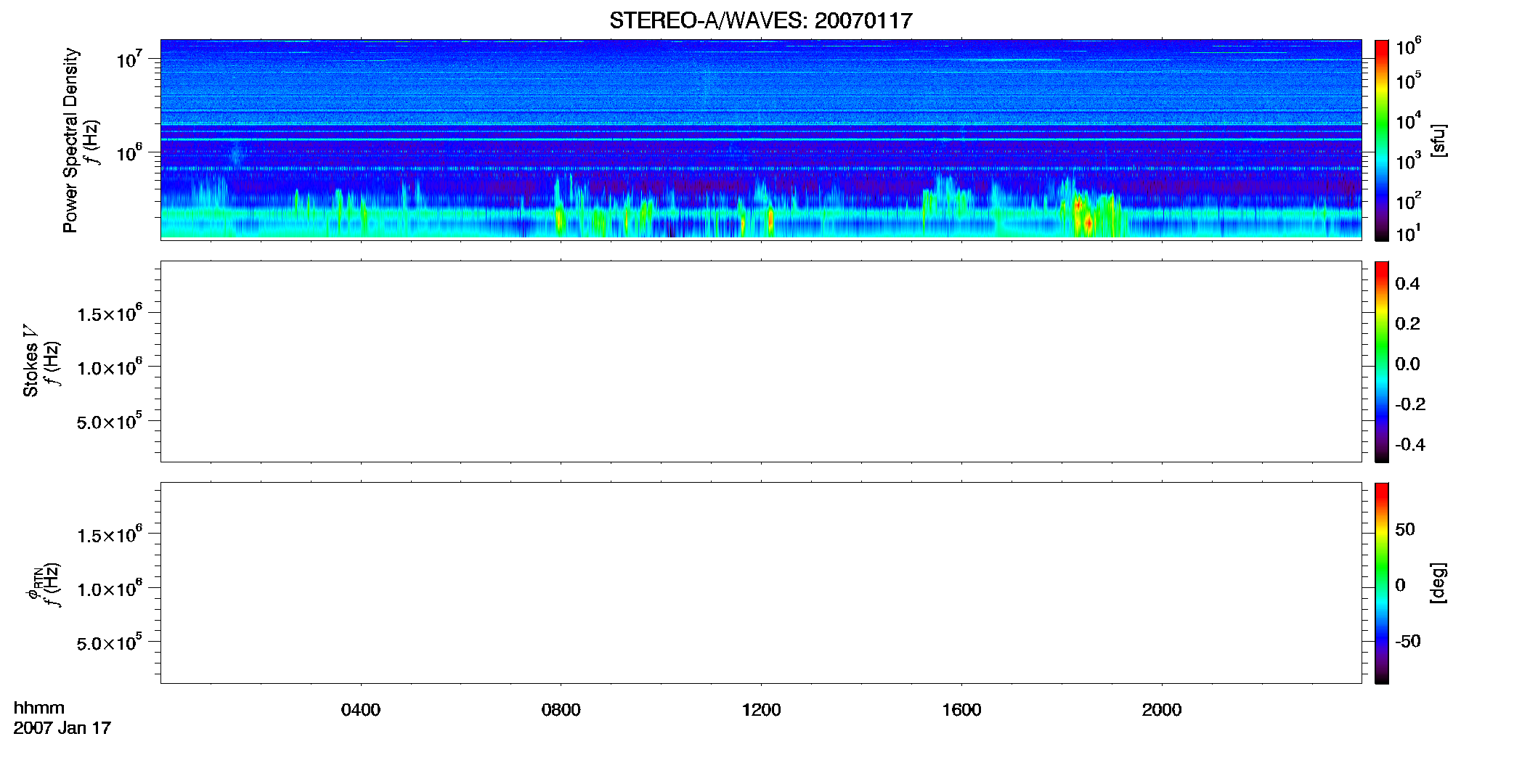This screenshot has height=784, width=1522.
Task: Click the 10^5 label on sfu color bar
Action: (x=1409, y=80)
